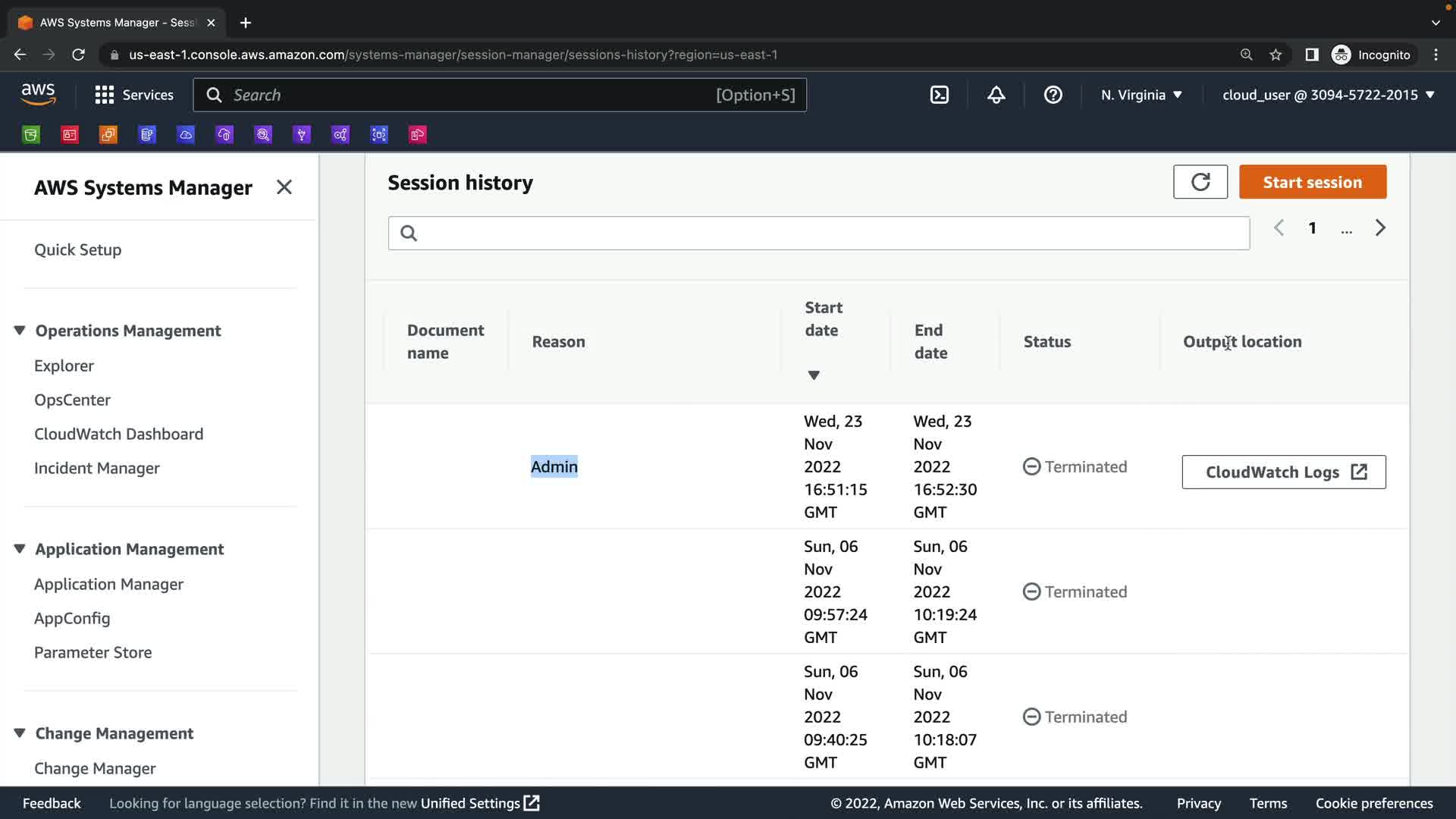Open the red IAM favorite shortcut icon
1456x819 pixels.
coord(70,135)
